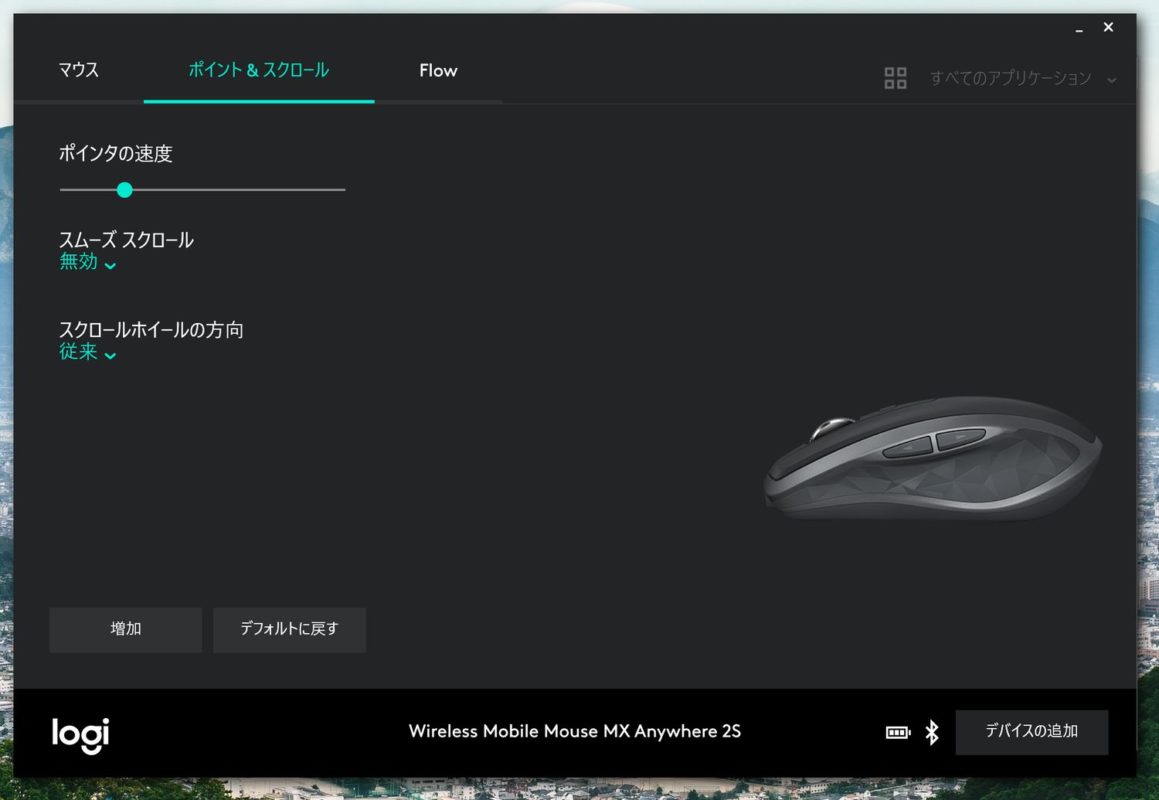
Task: Open the スクロールホイールの方向 従来 dropdown
Action: point(87,352)
